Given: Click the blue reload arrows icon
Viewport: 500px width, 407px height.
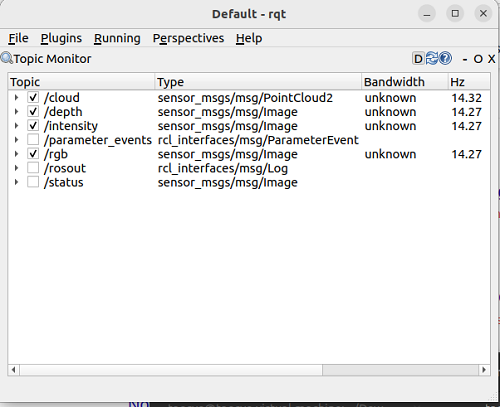Looking at the screenshot, I should (x=432, y=59).
